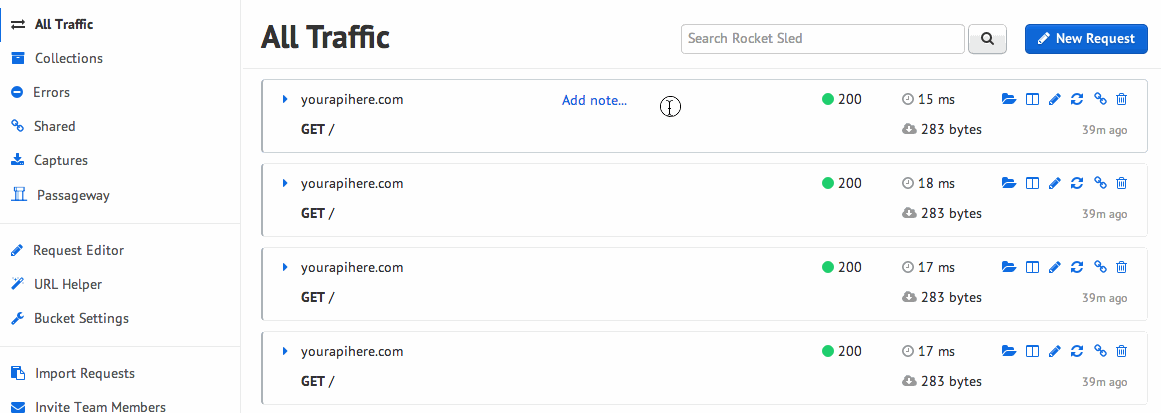Delete the fourth request with the trash icon
Viewport: 1161px width, 413px height.
1122,351
